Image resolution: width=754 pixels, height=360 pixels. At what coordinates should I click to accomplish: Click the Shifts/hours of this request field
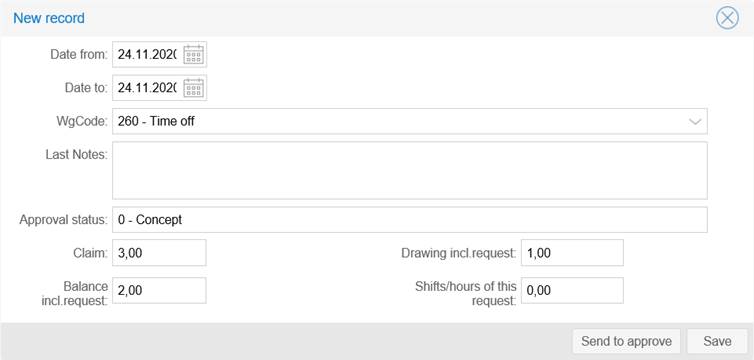point(572,290)
